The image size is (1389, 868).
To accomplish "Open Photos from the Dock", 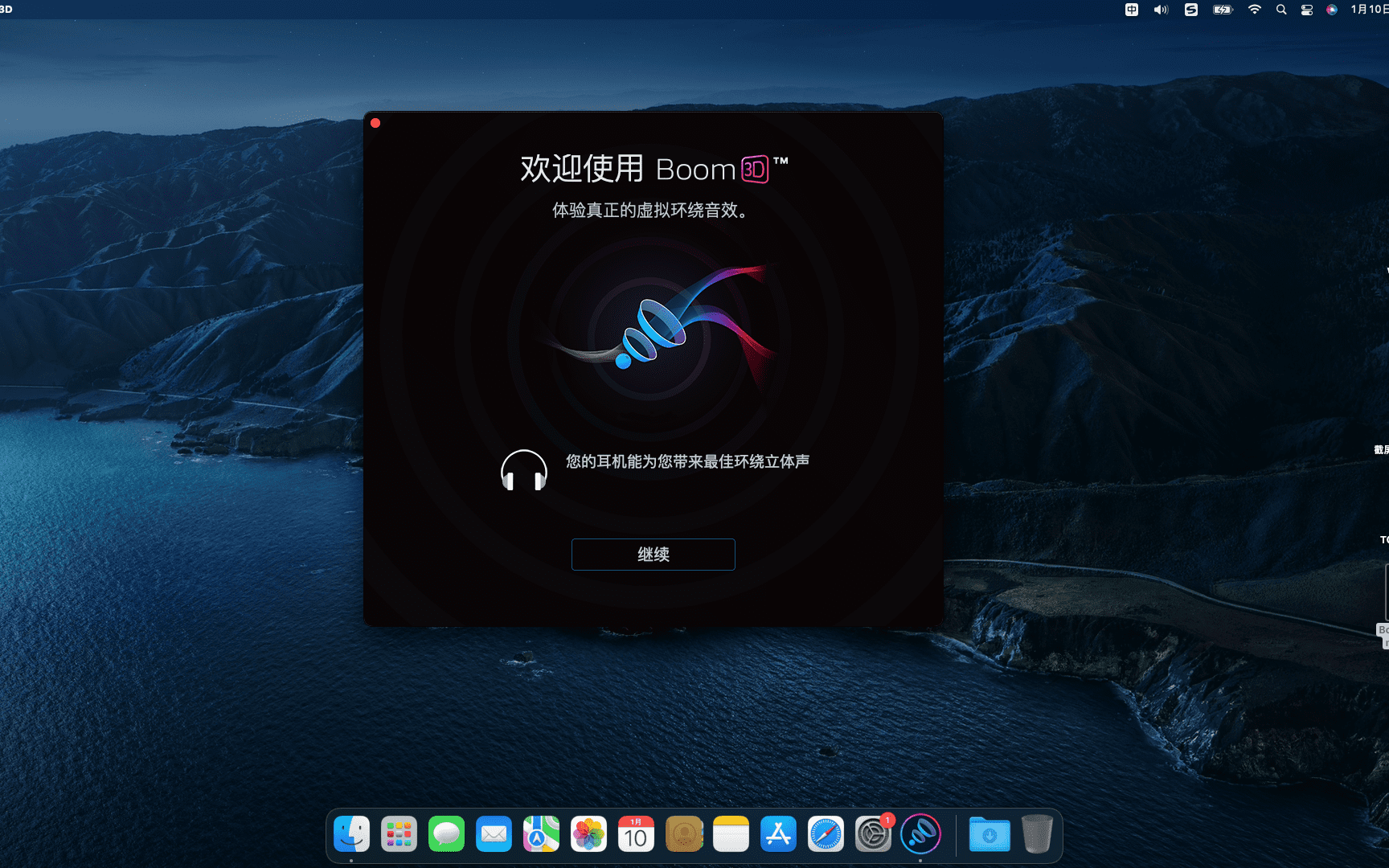I will pyautogui.click(x=589, y=834).
